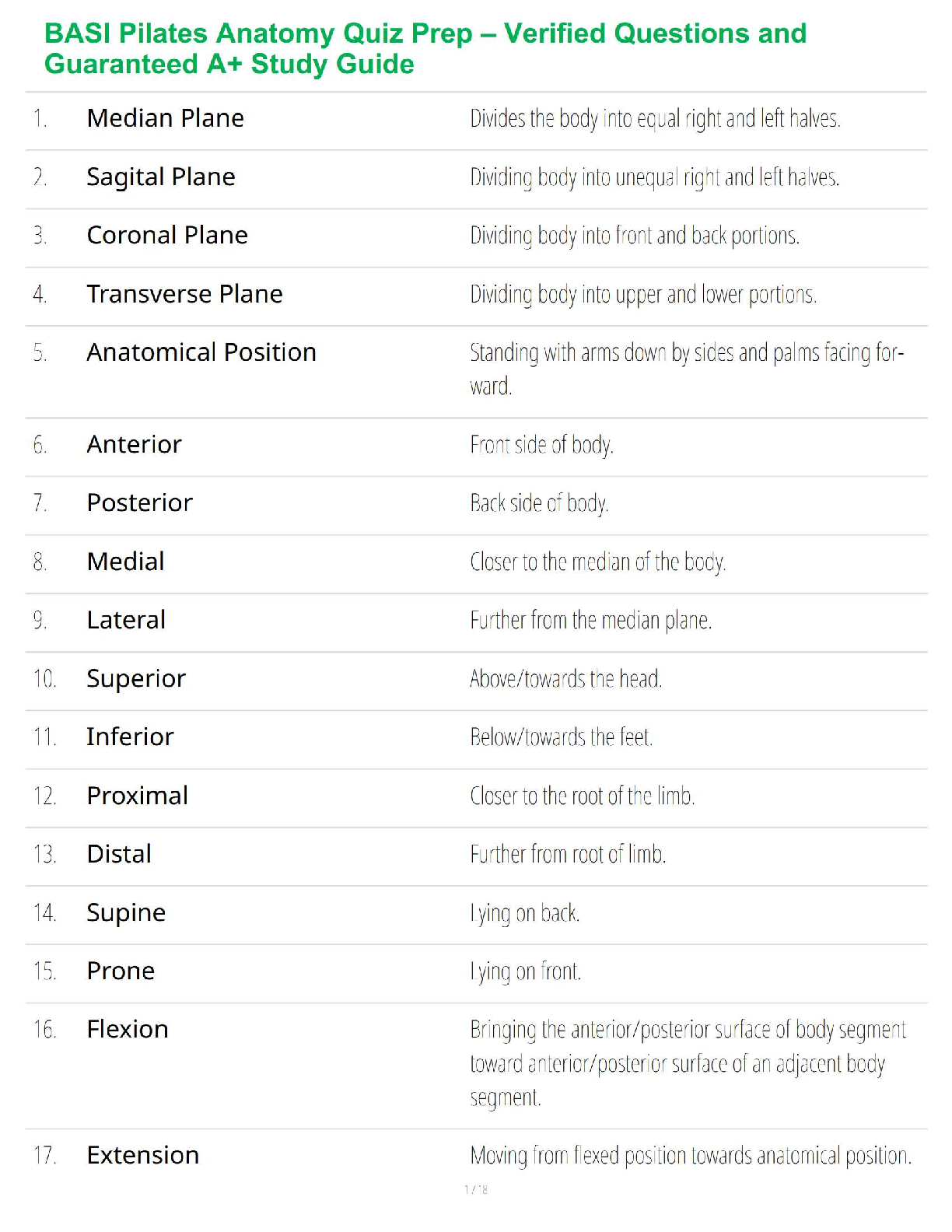952x1232 pixels.
Task: Click the page number at the bottom
Action: coord(476,1189)
